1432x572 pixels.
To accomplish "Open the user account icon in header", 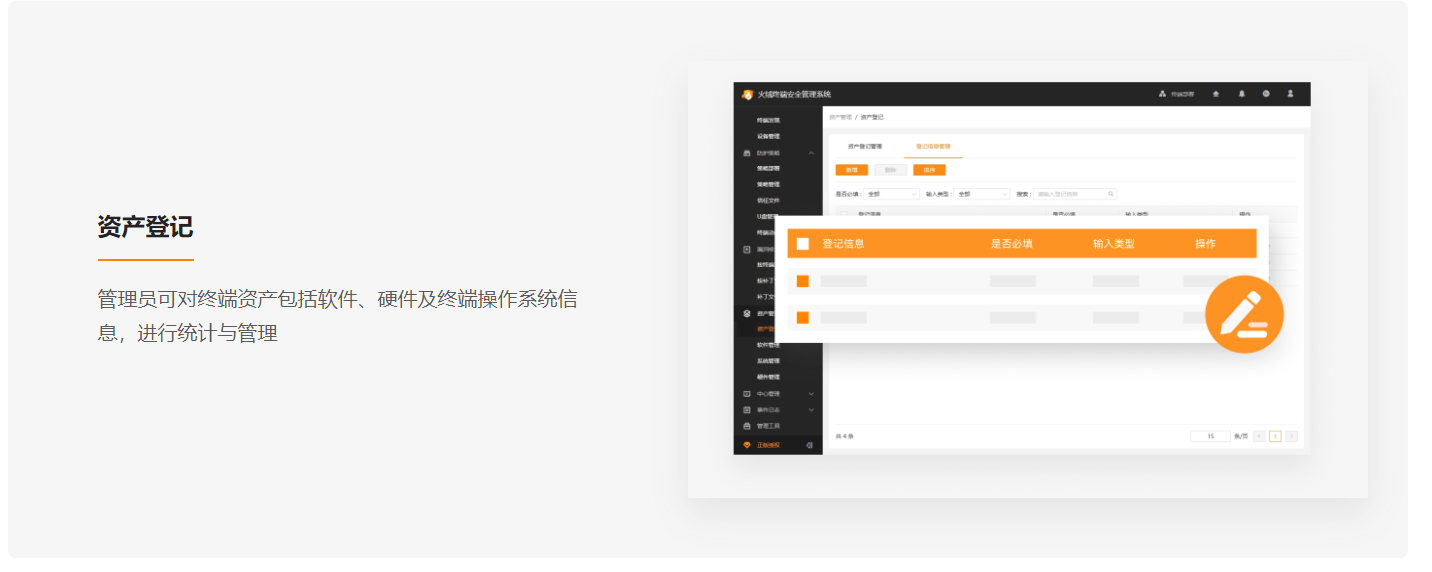I will 1290,94.
